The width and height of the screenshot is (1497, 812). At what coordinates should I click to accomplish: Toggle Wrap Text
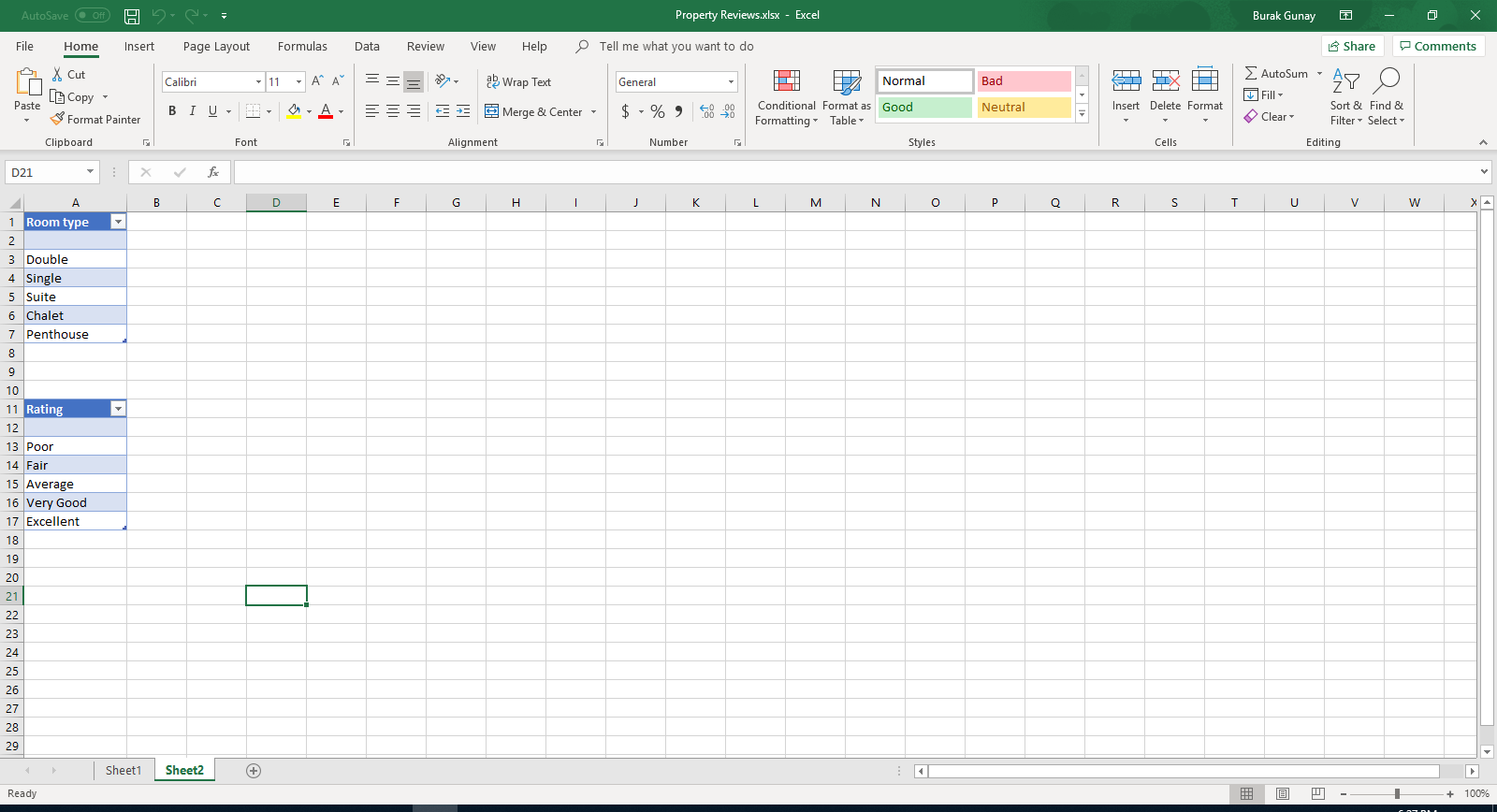pyautogui.click(x=518, y=81)
